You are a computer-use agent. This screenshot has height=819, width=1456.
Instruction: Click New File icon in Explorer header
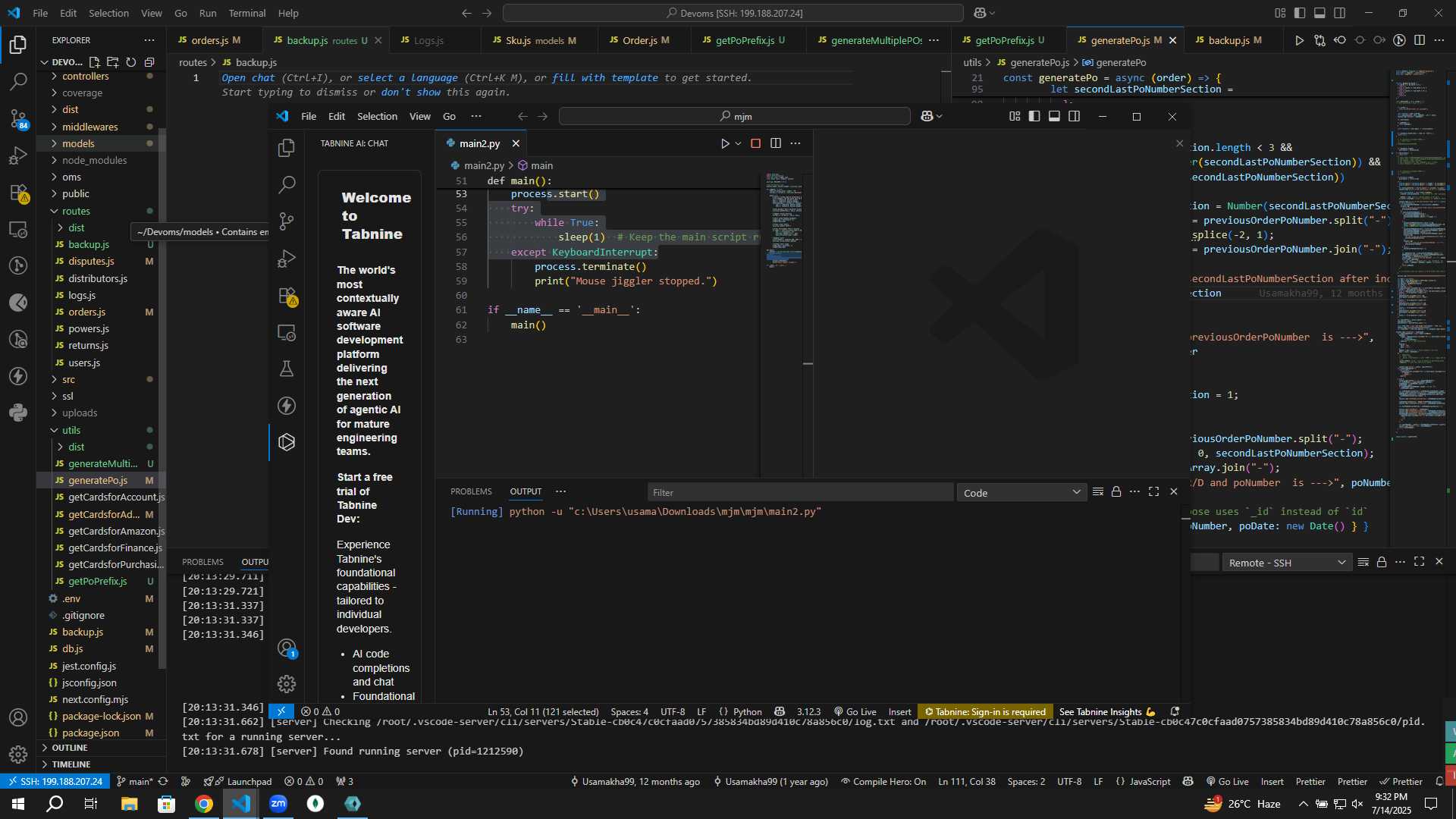coord(95,62)
